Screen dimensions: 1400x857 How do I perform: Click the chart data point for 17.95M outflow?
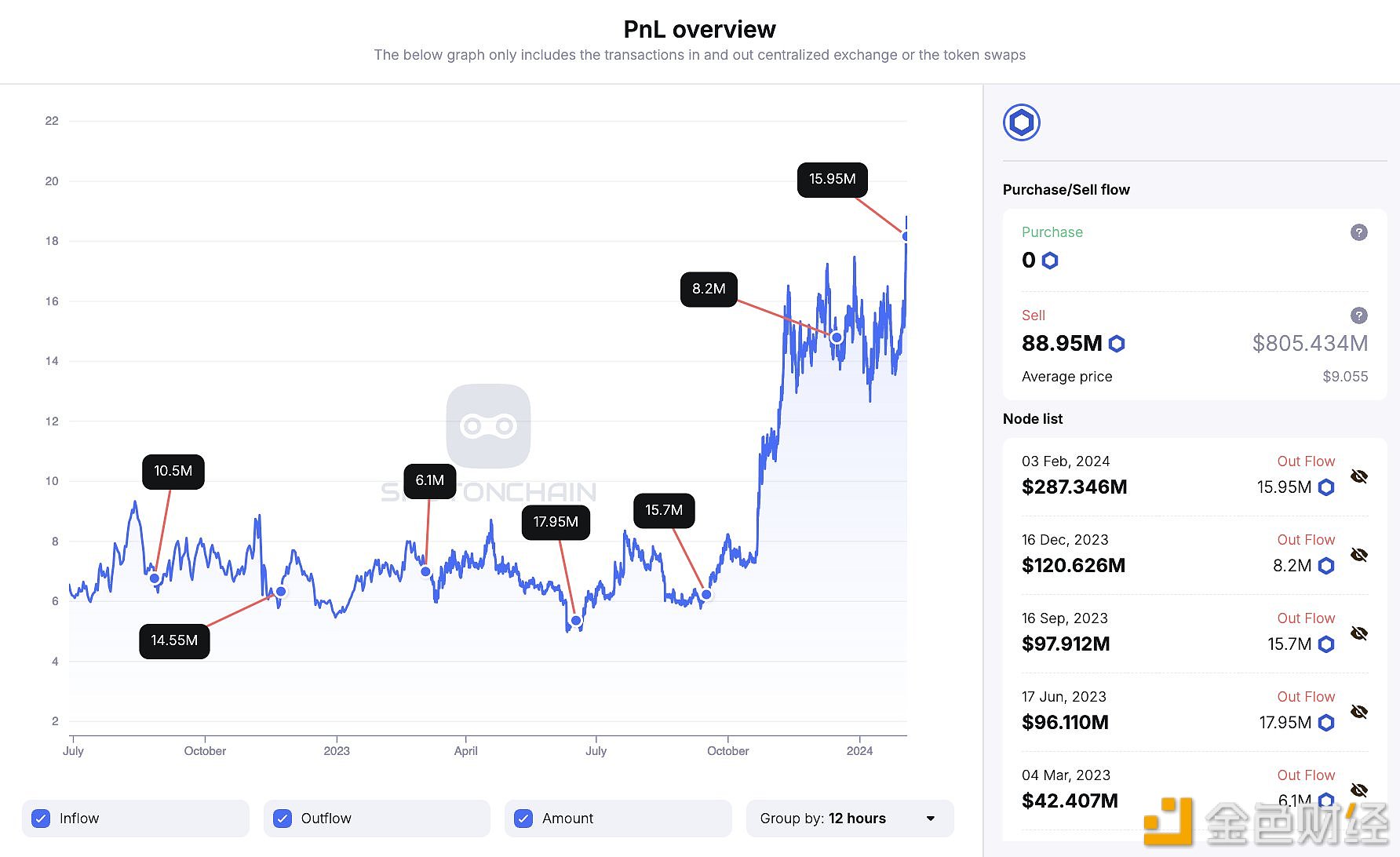[576, 621]
